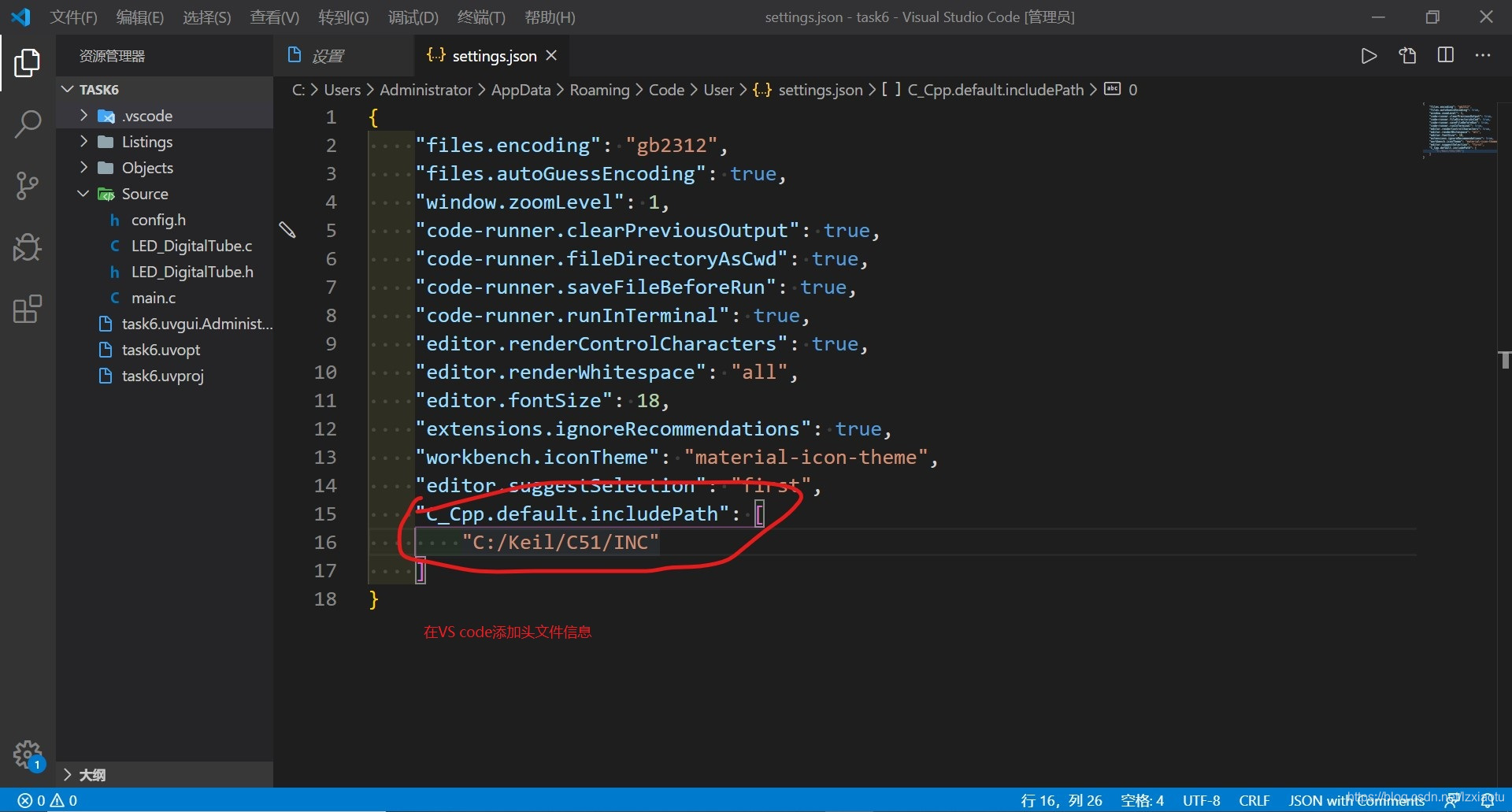Collapse the TASK6 root folder
1512x812 pixels.
(68, 89)
